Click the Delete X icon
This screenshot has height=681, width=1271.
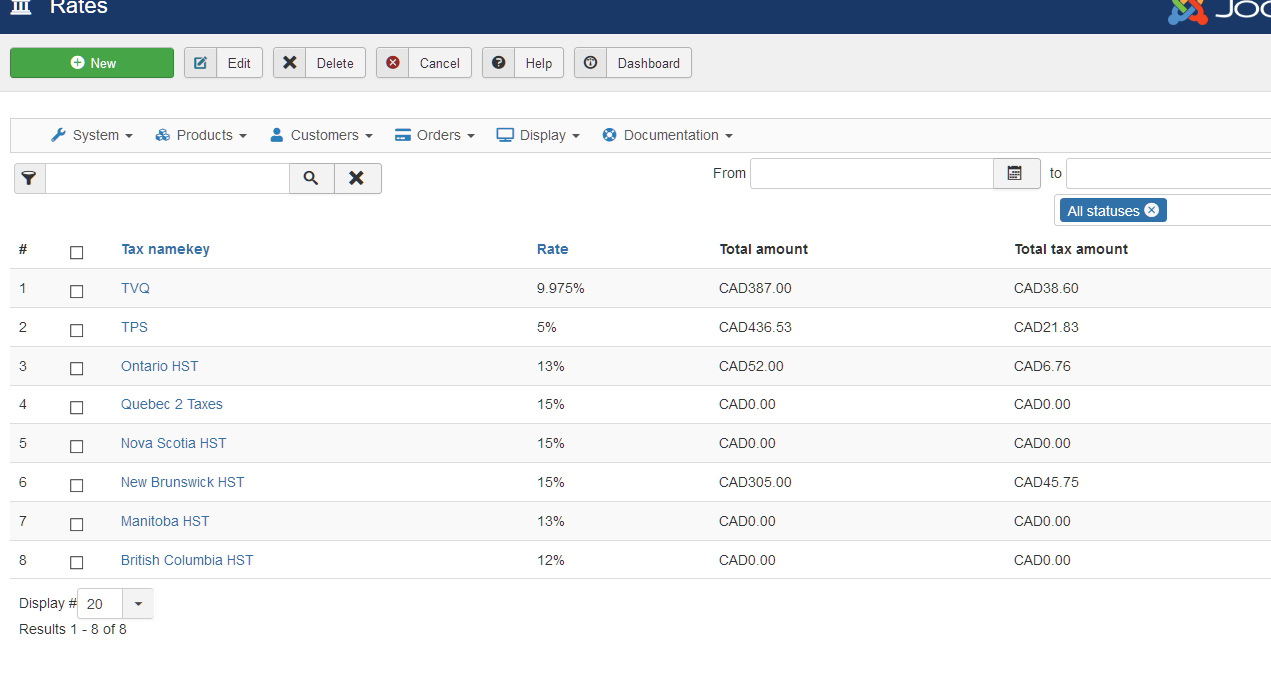click(x=290, y=63)
